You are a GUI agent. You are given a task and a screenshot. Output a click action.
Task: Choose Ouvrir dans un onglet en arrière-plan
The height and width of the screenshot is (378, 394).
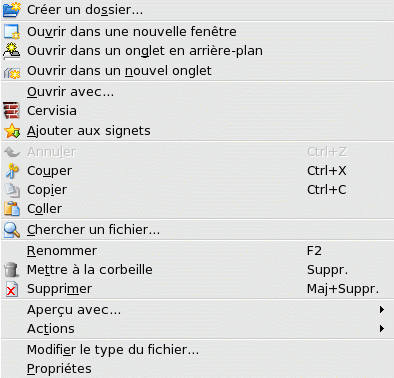[197, 51]
